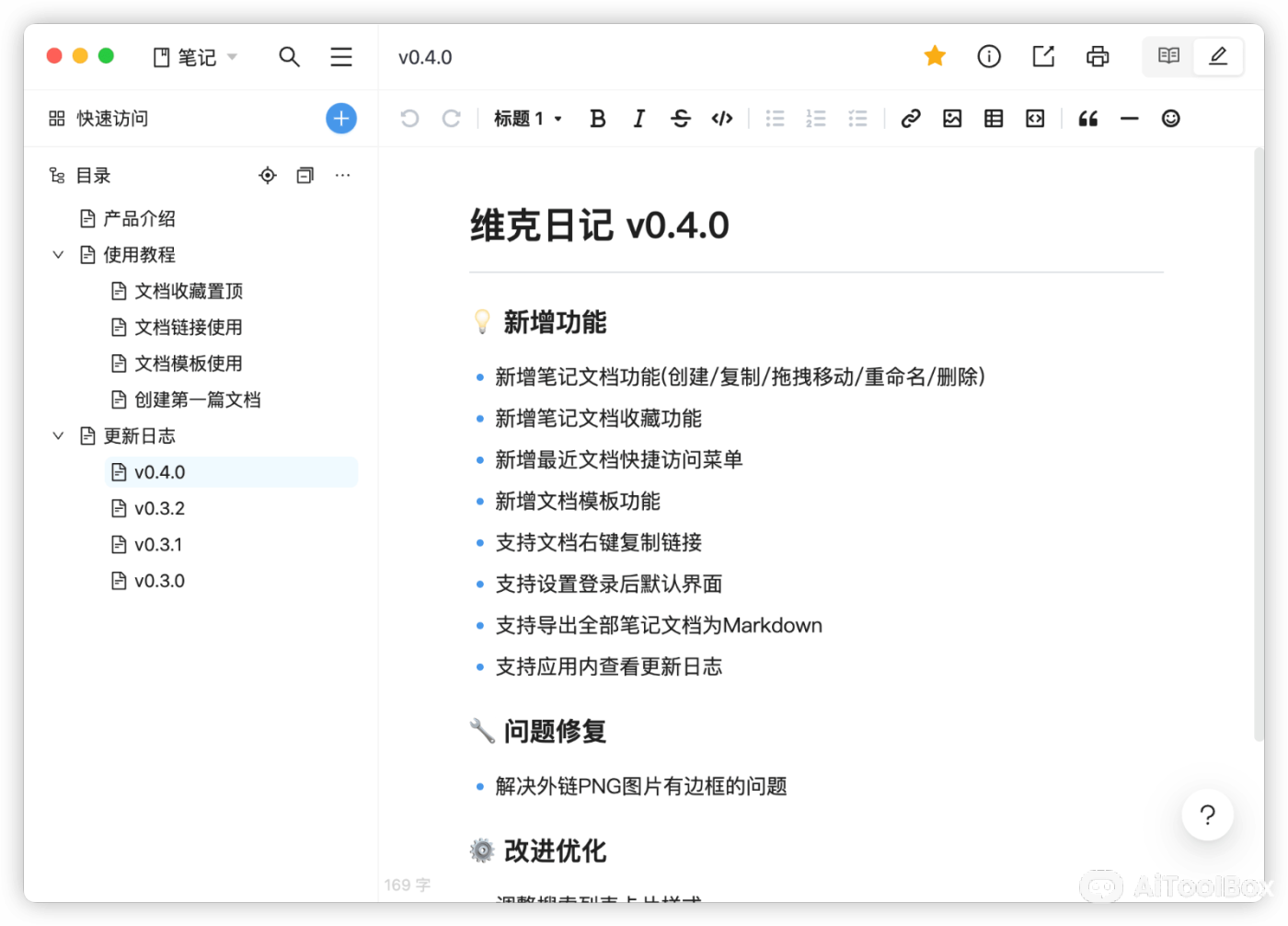Switch to edit mode with pencil icon
The width and height of the screenshot is (1288, 926).
coord(1218,56)
